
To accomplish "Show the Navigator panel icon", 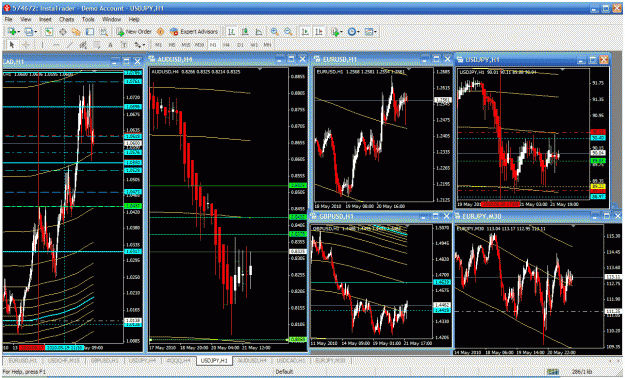I will tap(76, 32).
